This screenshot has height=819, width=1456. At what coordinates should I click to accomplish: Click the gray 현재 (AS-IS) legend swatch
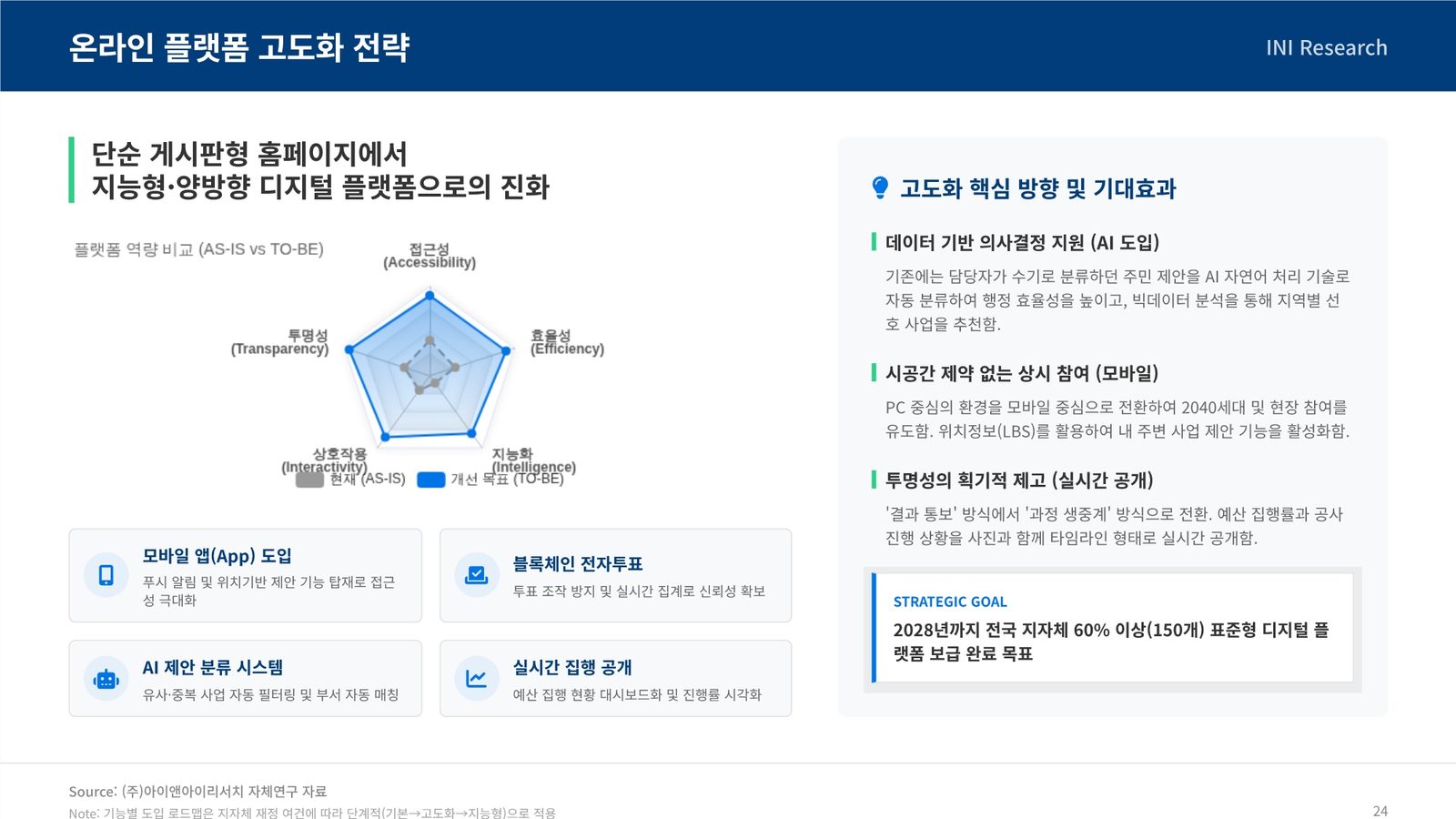pos(310,480)
